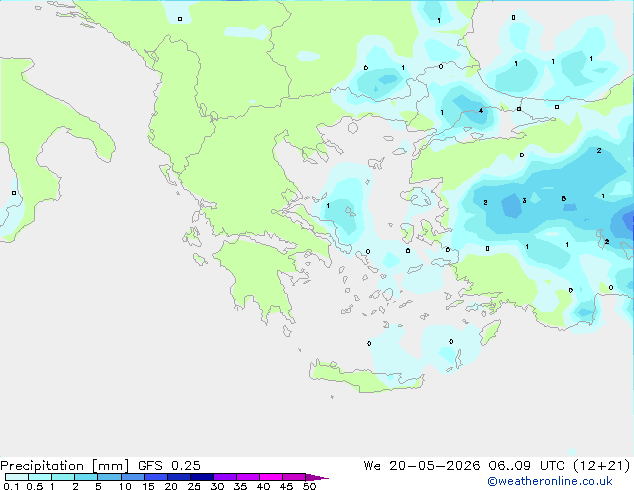Pick legend swatch between 0.1 and 0.5
Screen dimensions: 634x490
tap(17, 477)
